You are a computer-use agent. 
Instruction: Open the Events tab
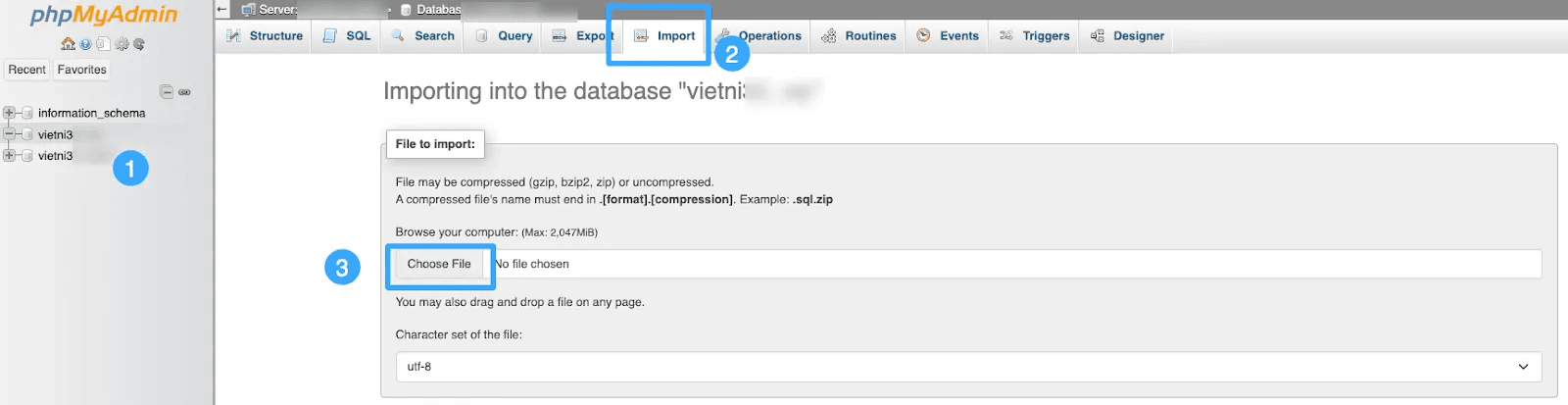coord(948,35)
